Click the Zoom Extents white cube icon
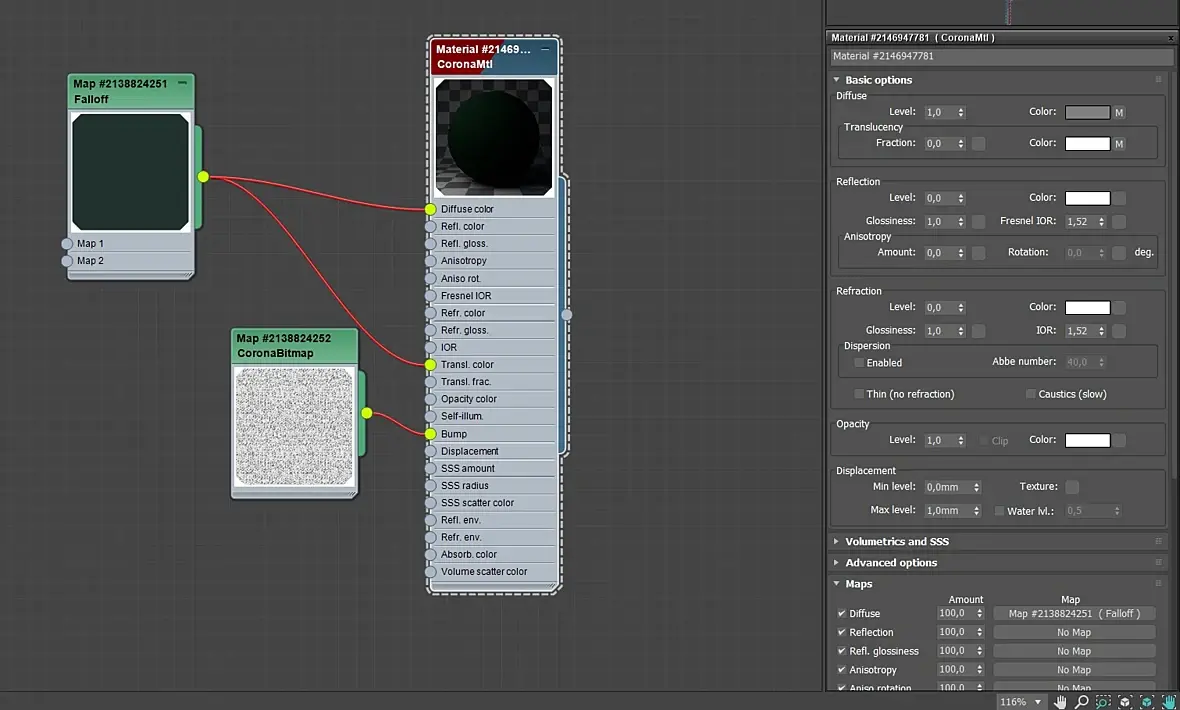 point(1125,702)
